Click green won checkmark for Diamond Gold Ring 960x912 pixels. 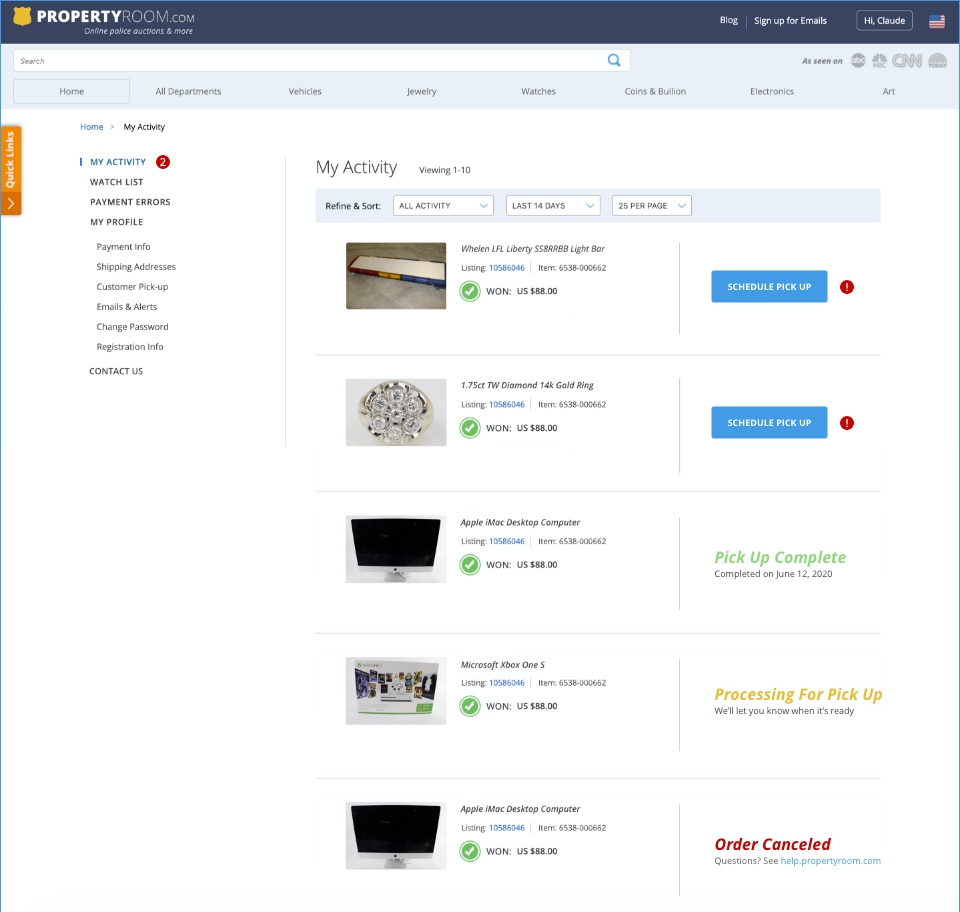[x=470, y=428]
